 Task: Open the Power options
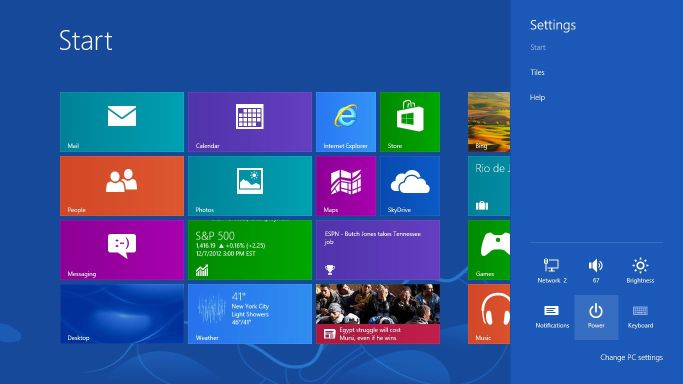(596, 317)
